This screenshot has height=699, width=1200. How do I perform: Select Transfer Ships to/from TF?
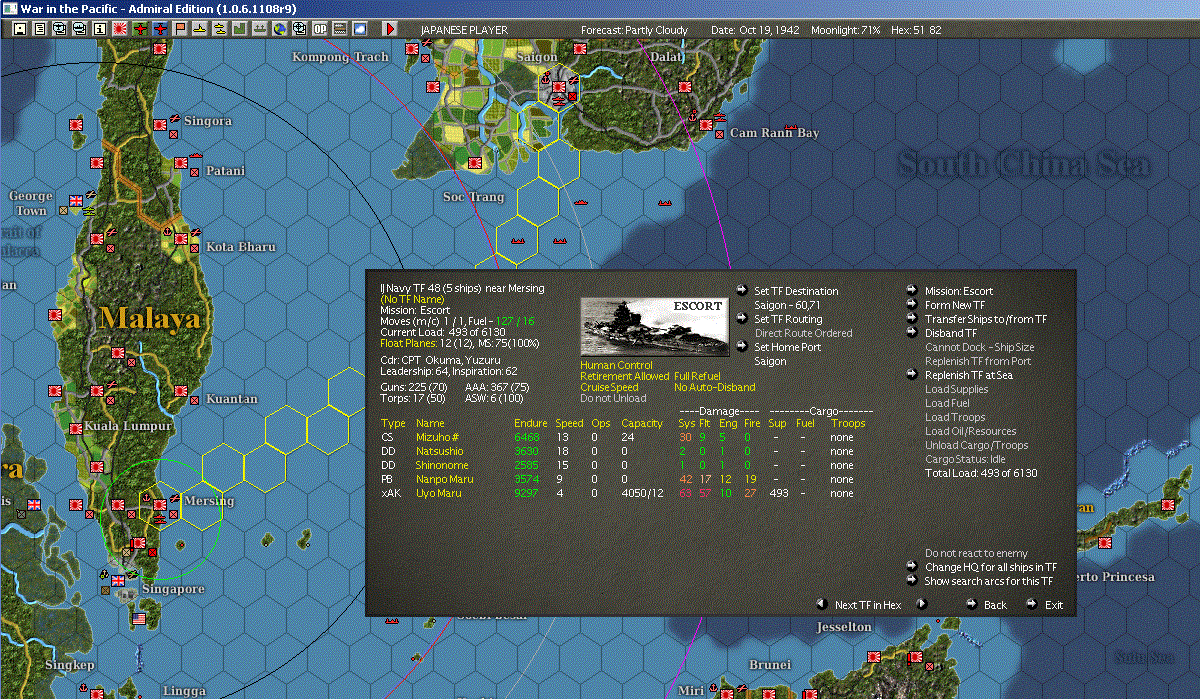pyautogui.click(x=986, y=319)
